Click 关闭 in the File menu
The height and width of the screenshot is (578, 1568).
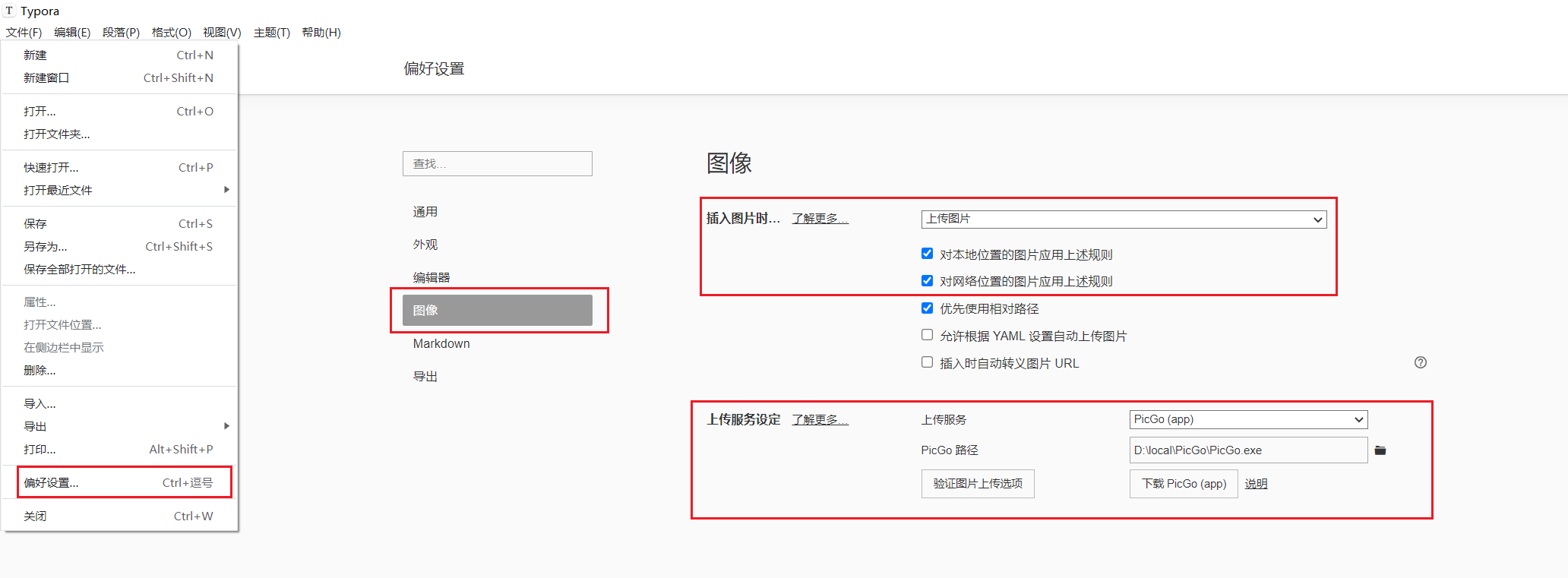(x=120, y=516)
